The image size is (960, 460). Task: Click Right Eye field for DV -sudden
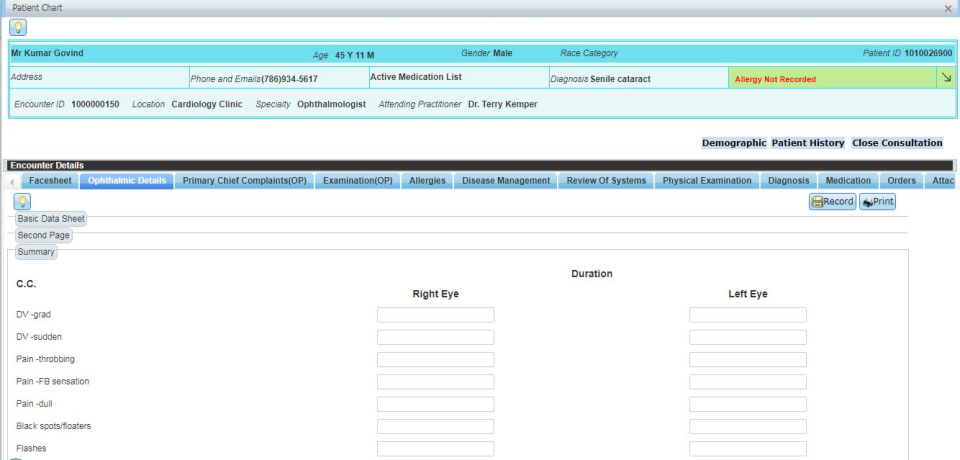pyautogui.click(x=435, y=337)
